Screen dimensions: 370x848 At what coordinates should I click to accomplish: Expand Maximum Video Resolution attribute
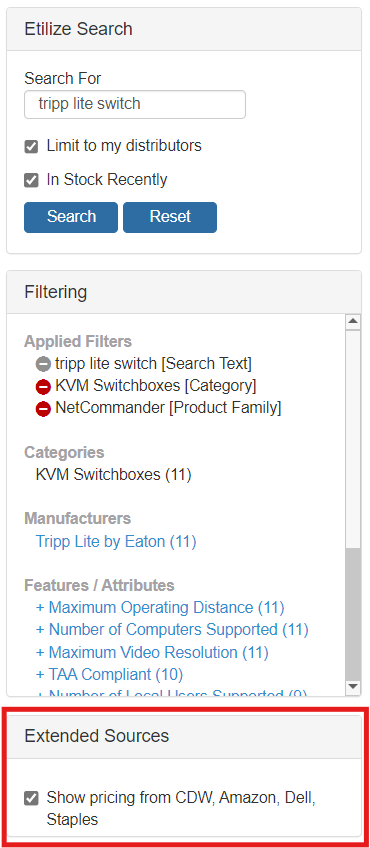click(152, 652)
